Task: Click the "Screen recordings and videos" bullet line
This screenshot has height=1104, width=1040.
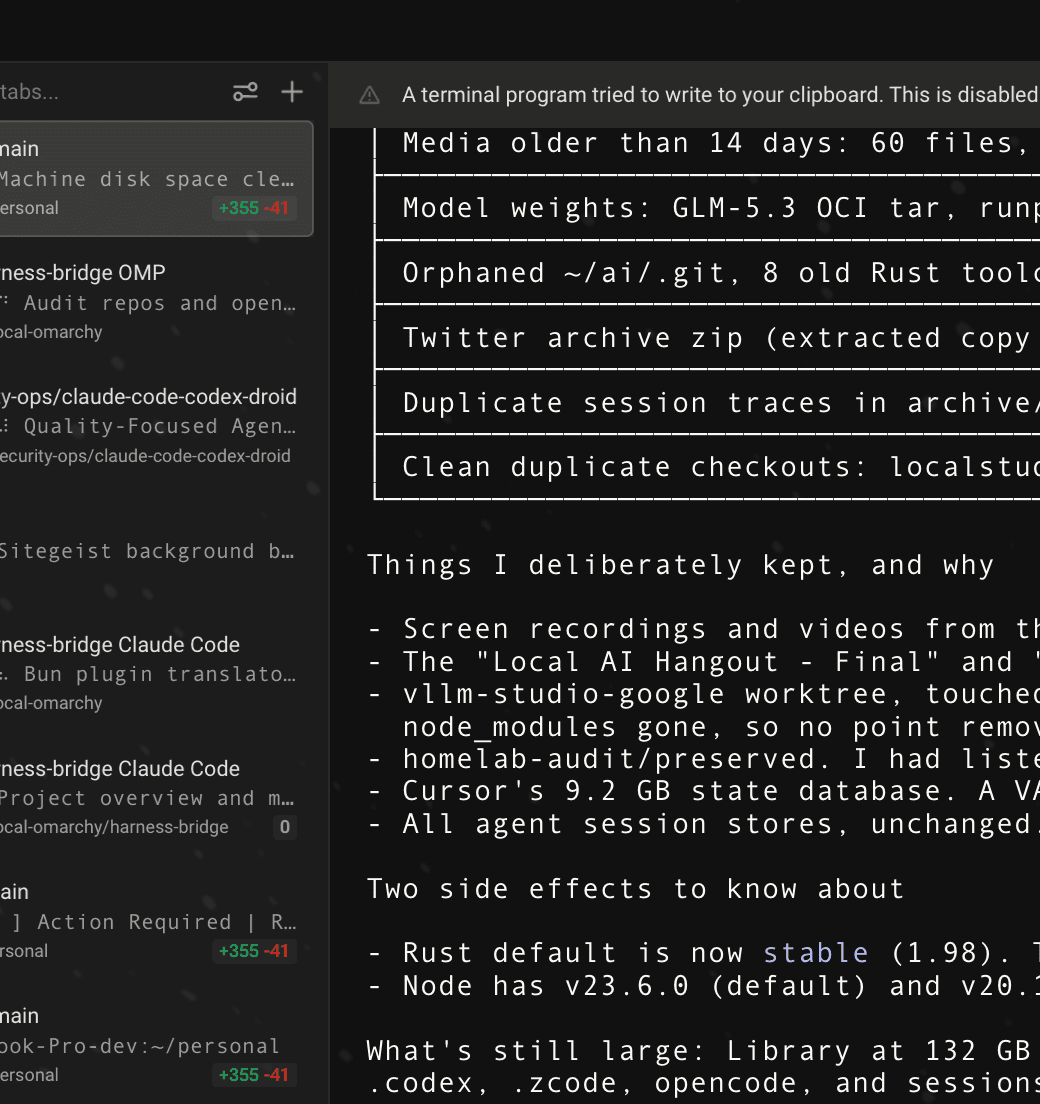Action: tap(703, 629)
